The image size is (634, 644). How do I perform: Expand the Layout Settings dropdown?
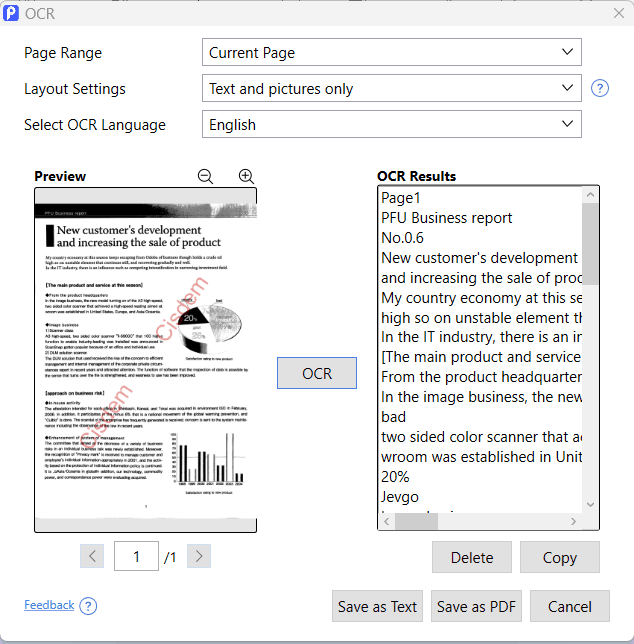tap(391, 89)
